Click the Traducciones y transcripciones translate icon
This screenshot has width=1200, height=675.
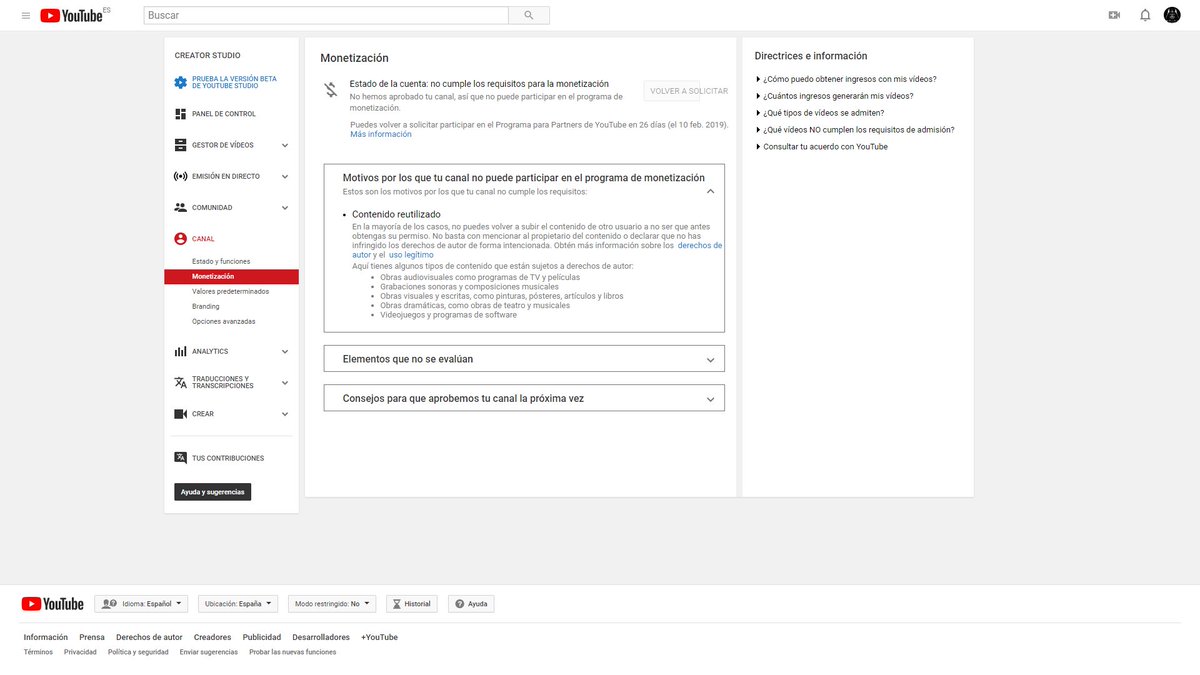coord(180,382)
